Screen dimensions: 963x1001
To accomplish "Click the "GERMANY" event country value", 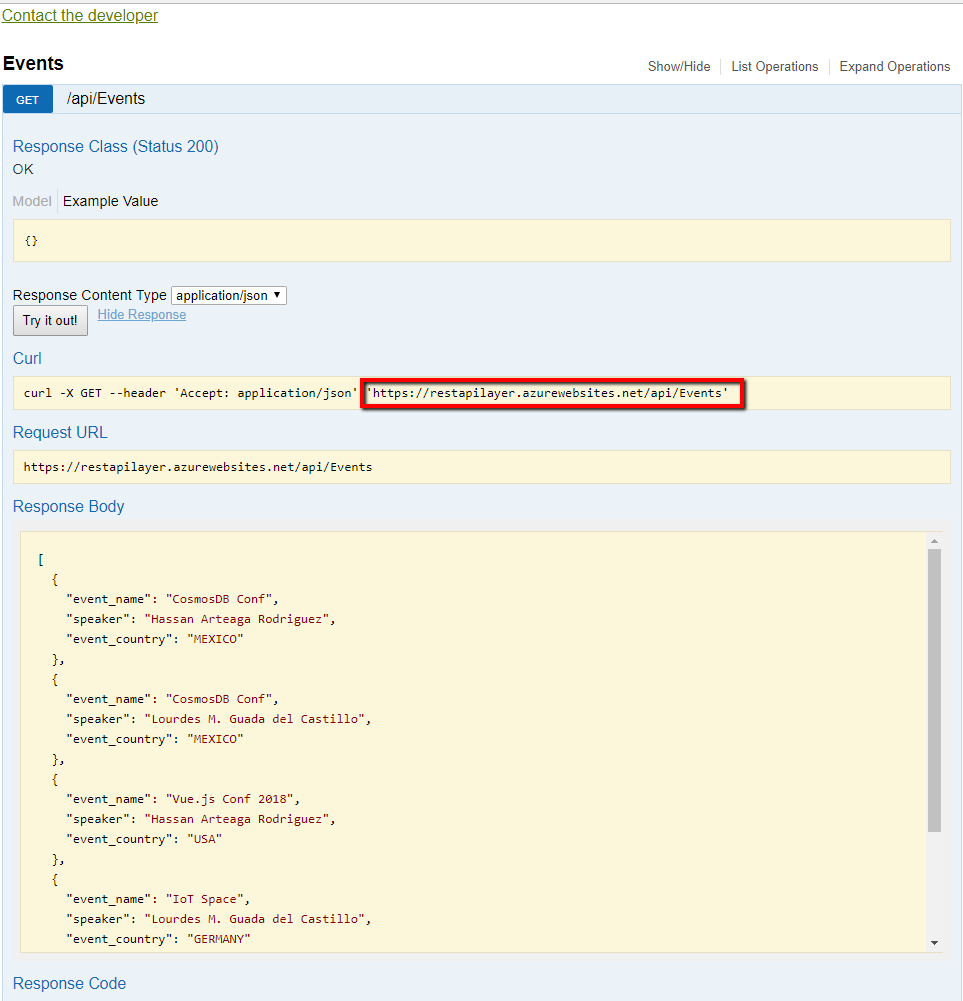I will click(x=218, y=940).
